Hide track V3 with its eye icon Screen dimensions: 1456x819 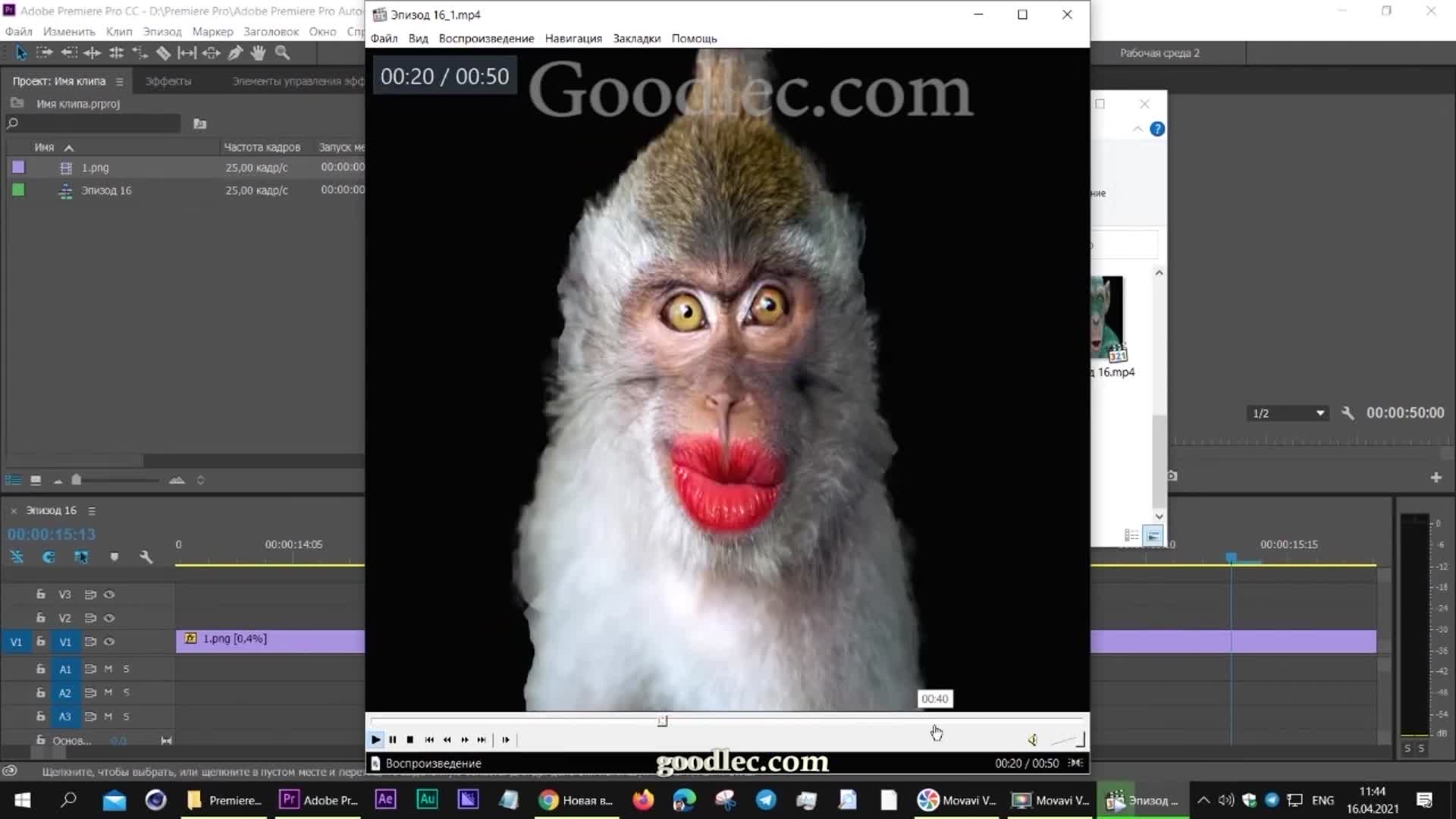(109, 595)
